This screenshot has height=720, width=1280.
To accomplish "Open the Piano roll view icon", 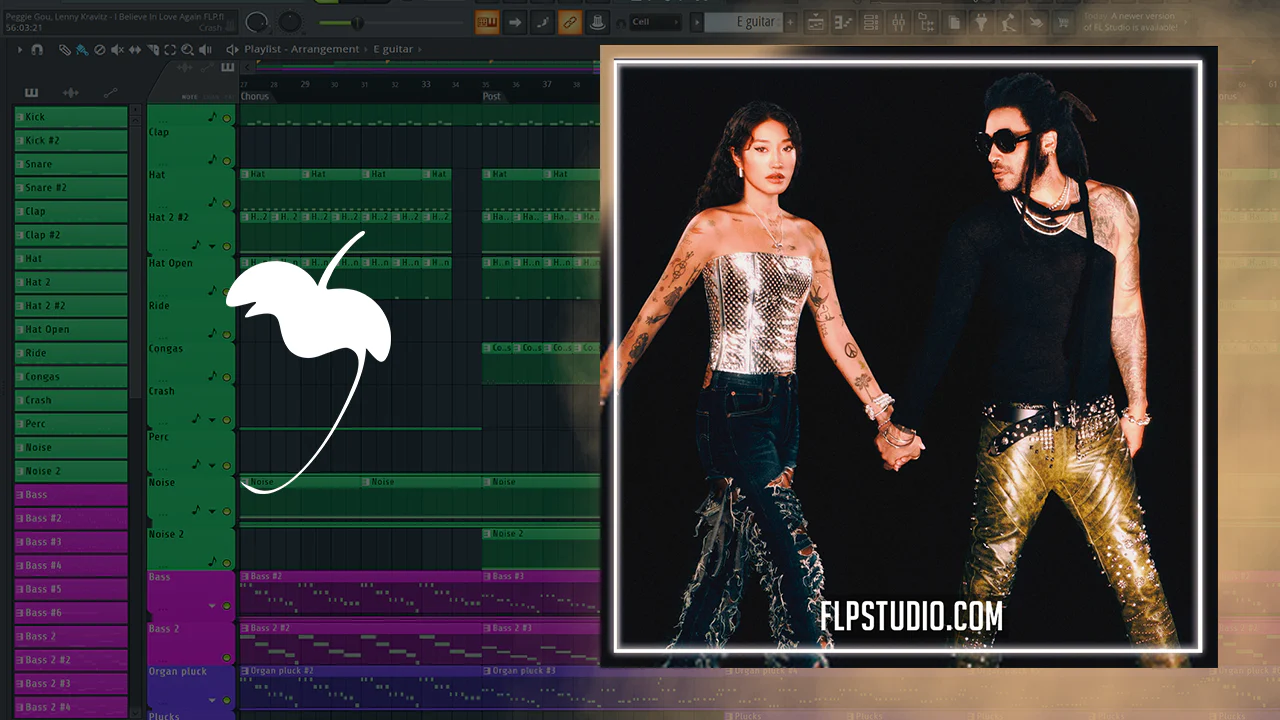I will pos(844,22).
